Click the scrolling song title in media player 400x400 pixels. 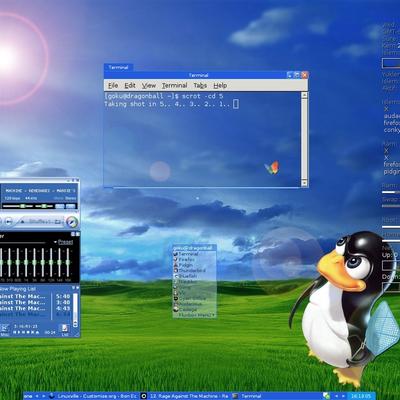[x=40, y=191]
